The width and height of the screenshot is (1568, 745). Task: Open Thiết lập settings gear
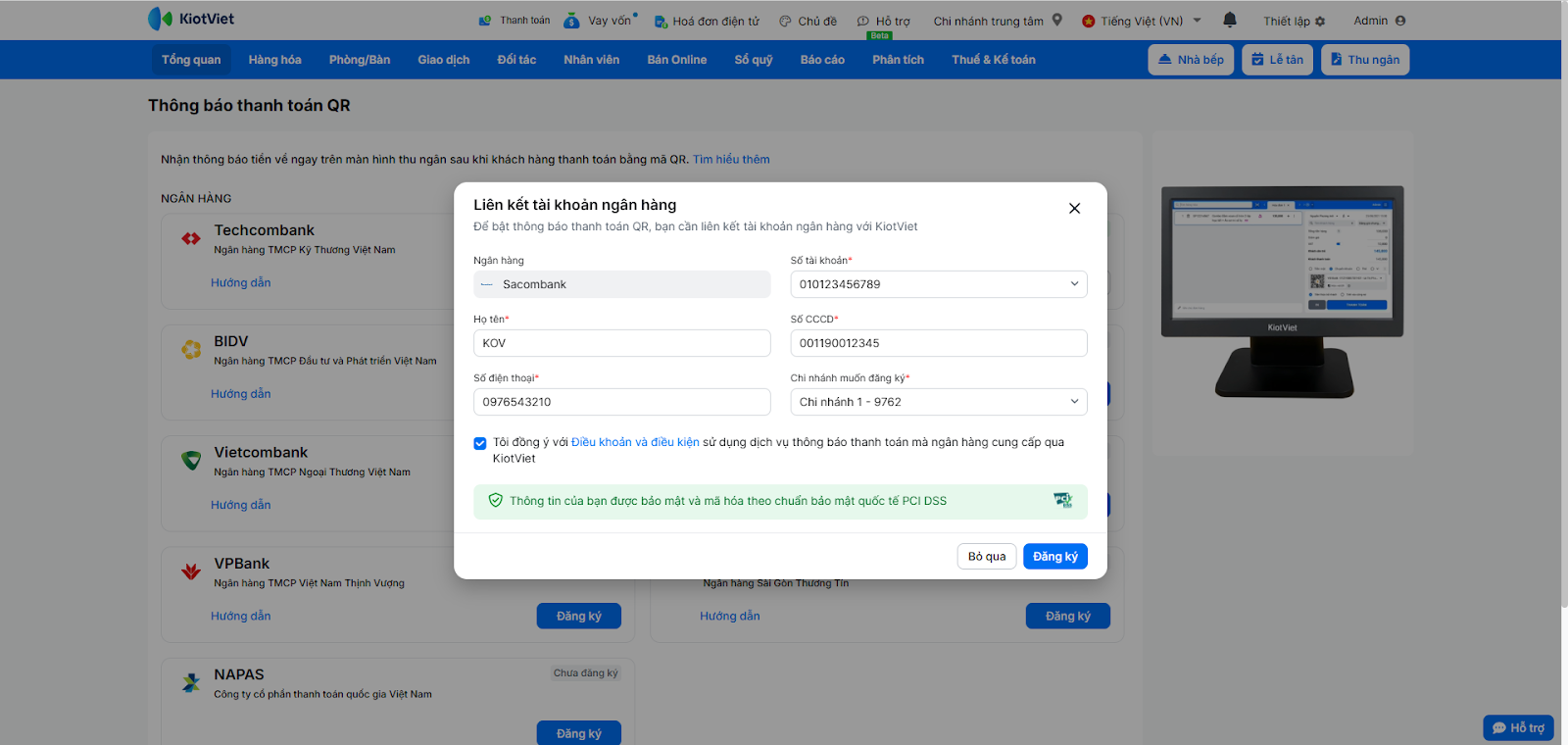click(x=1294, y=21)
